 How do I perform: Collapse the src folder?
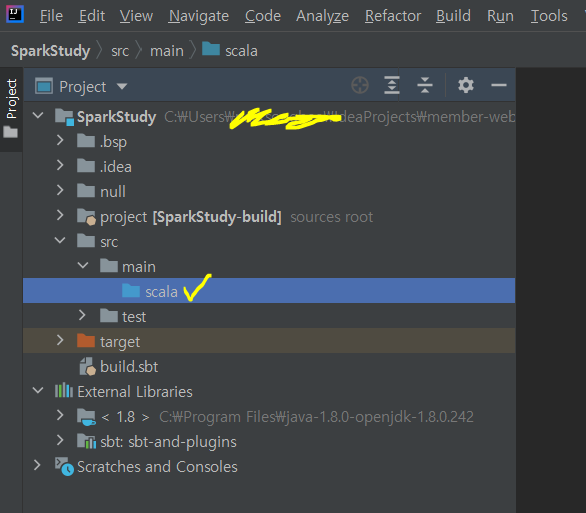pos(60,241)
